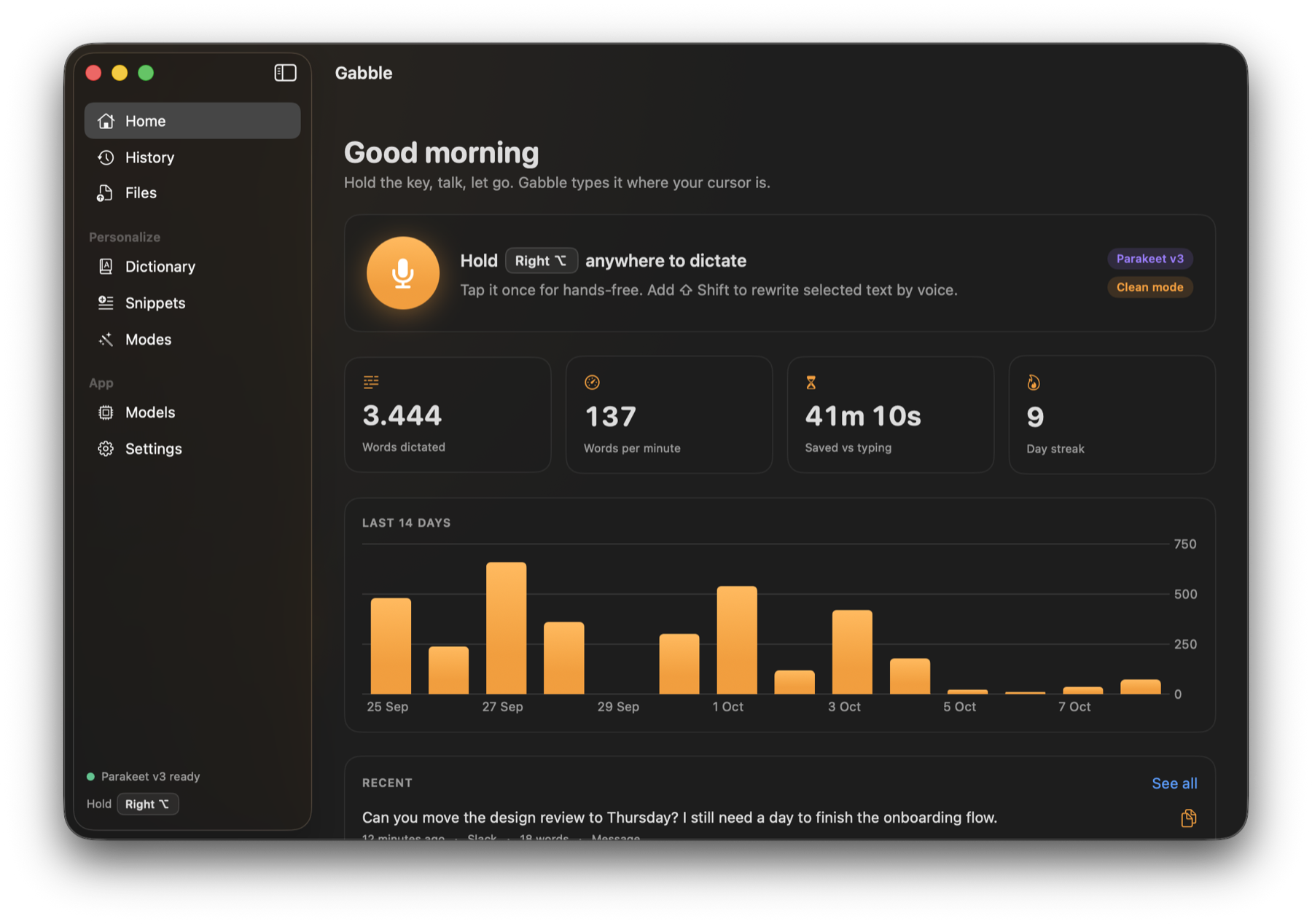Click the Modes wand icon
This screenshot has width=1312, height=924.
[106, 340]
